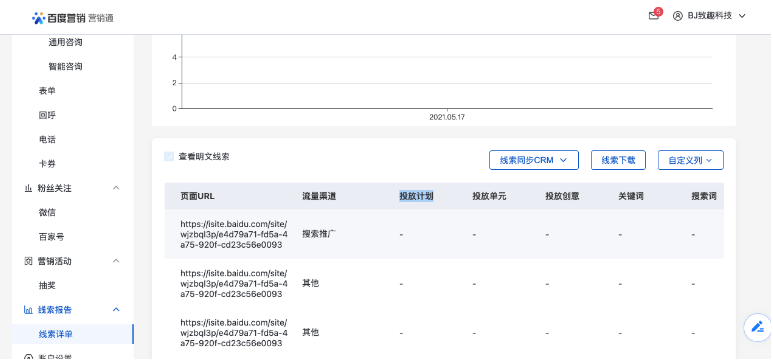Expand the BJ致趣科技 account menu
This screenshot has height=364, width=773.
pos(742,16)
